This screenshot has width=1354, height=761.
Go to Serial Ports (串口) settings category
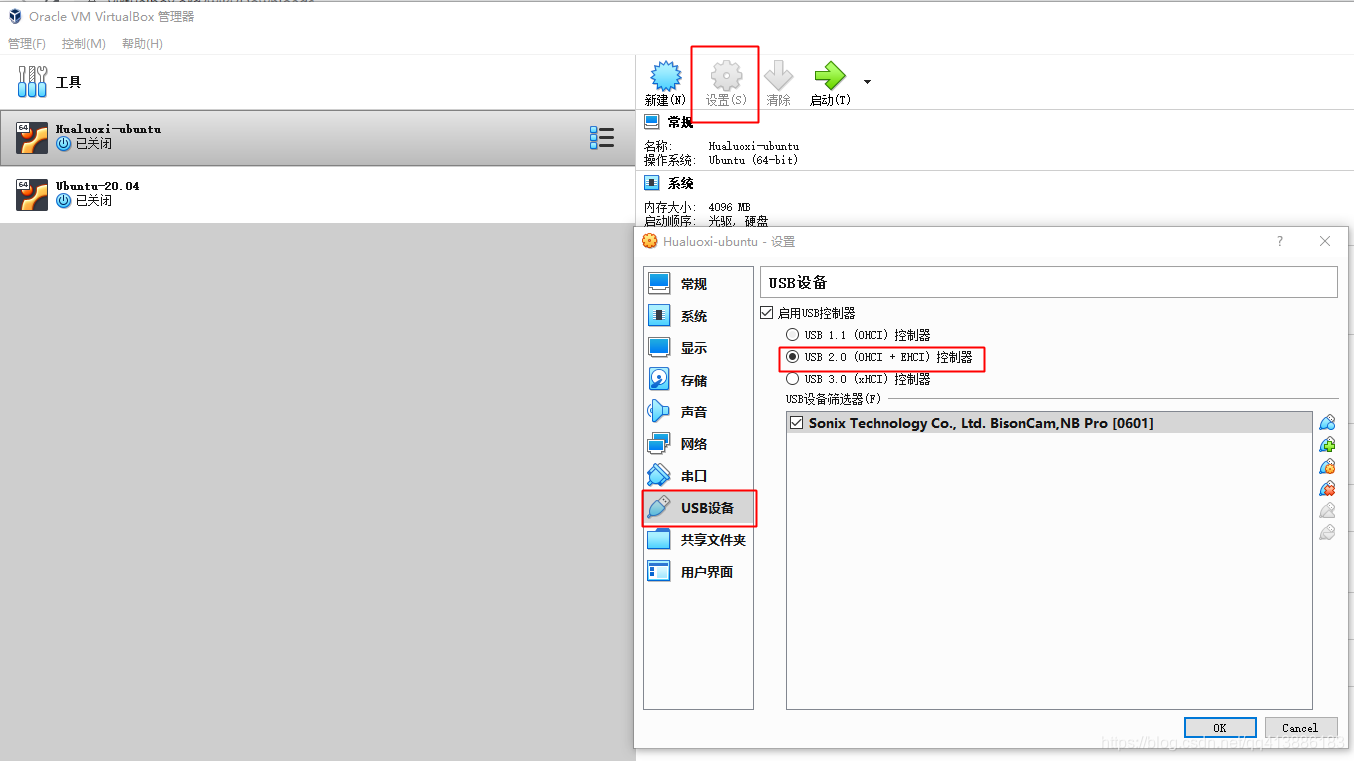[698, 476]
